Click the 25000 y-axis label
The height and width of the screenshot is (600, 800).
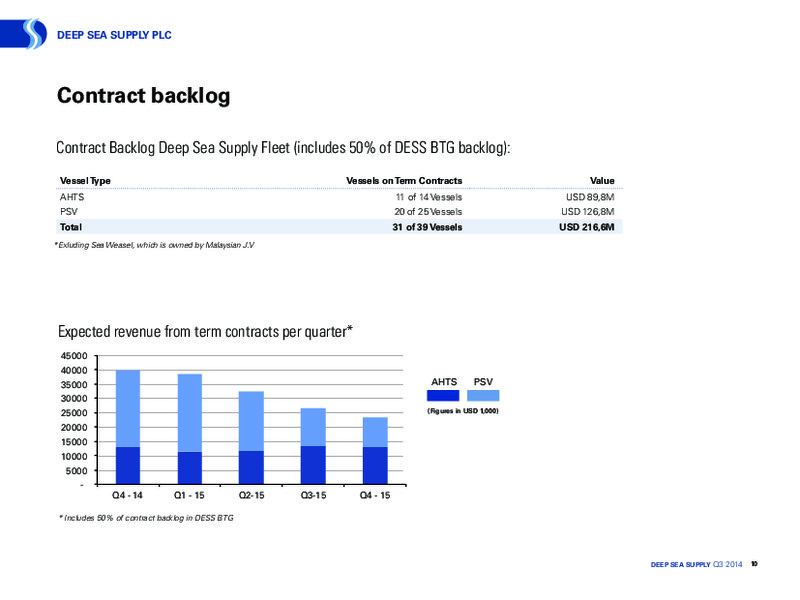[x=74, y=413]
